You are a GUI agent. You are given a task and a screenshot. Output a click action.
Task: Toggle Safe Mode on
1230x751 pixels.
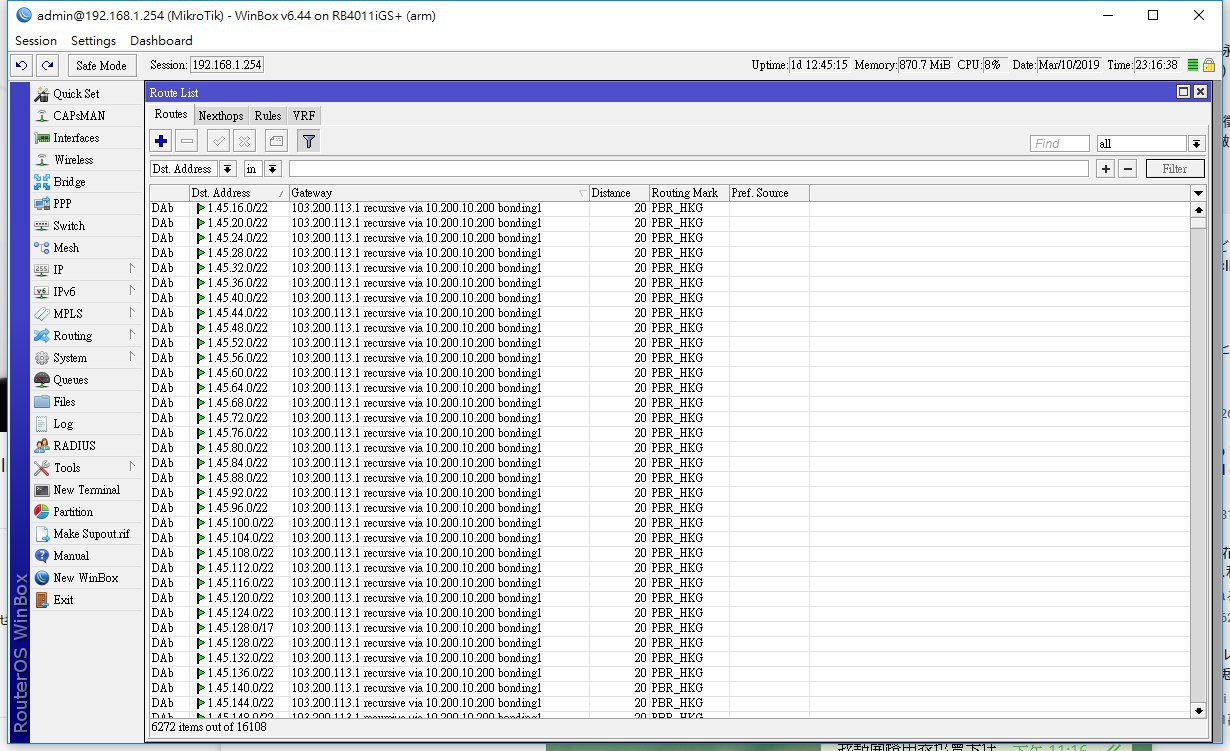click(x=101, y=65)
